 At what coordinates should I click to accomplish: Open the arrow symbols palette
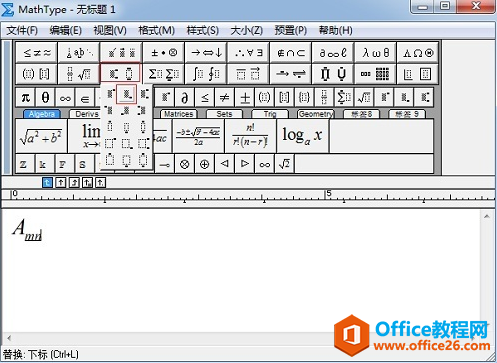[206, 52]
